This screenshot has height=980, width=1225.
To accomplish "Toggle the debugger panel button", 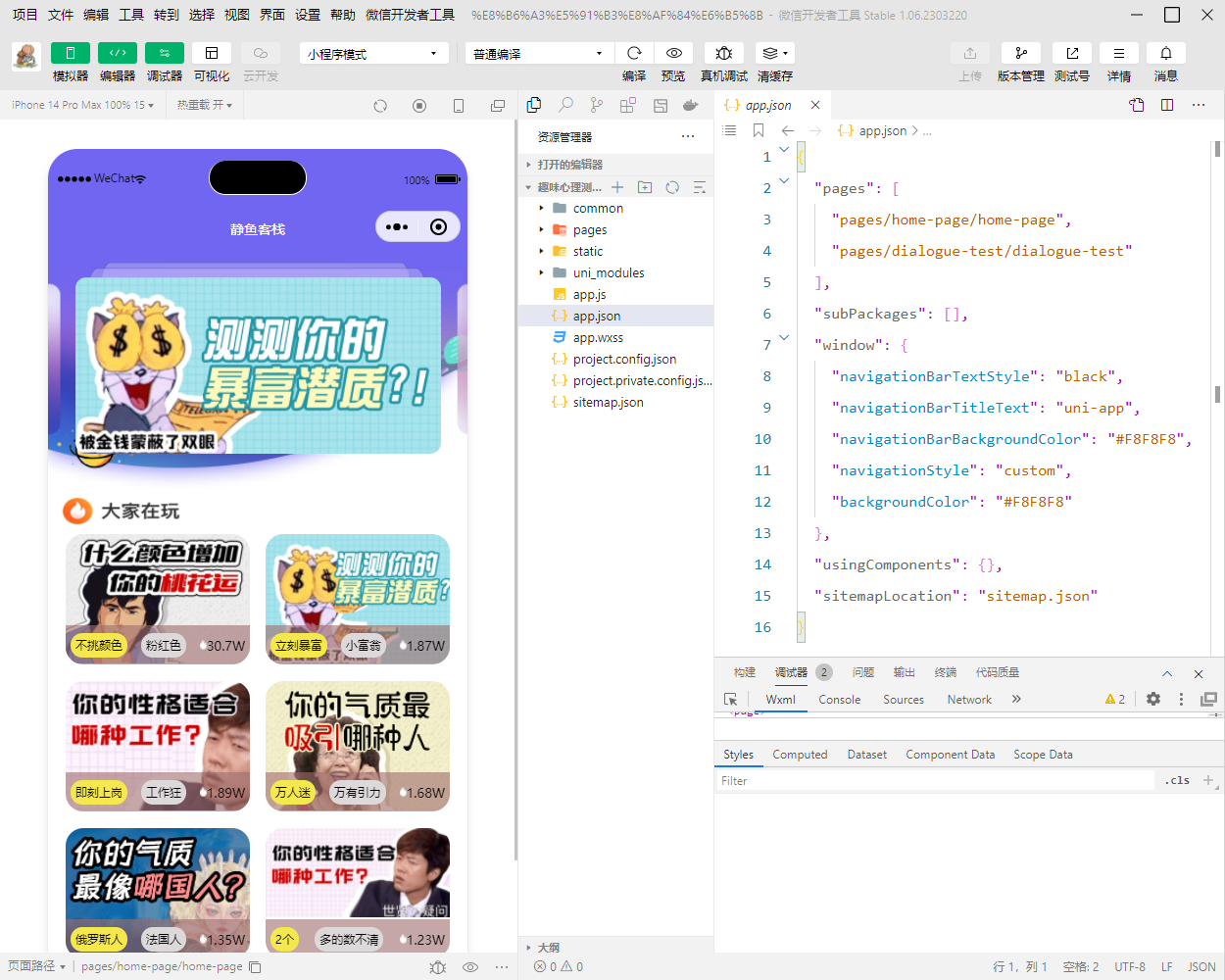I will 164,53.
